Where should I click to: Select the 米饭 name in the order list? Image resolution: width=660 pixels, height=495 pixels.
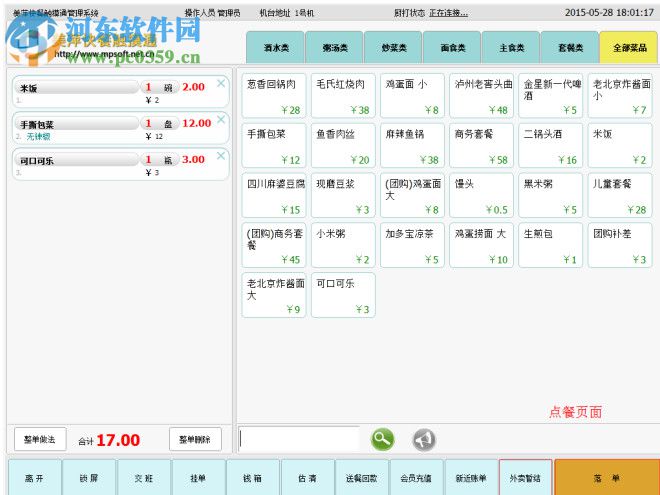(76, 88)
